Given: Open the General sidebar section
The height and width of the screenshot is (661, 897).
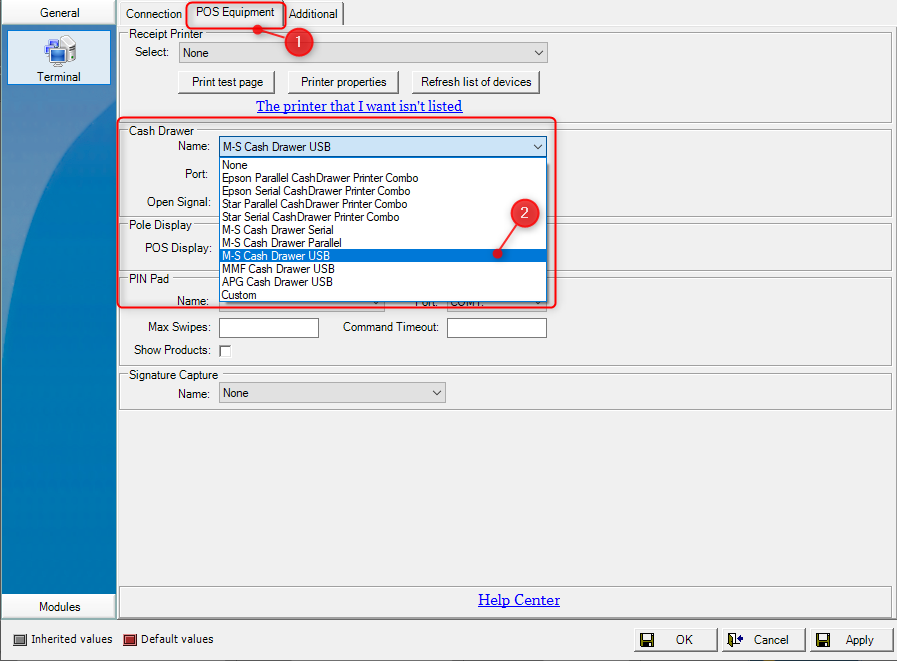Looking at the screenshot, I should (x=59, y=13).
